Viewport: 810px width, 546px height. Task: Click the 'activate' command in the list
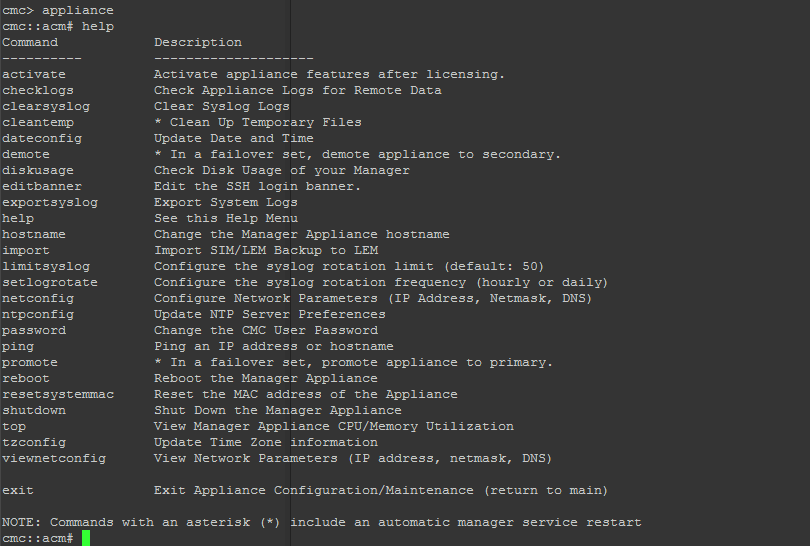(x=34, y=74)
